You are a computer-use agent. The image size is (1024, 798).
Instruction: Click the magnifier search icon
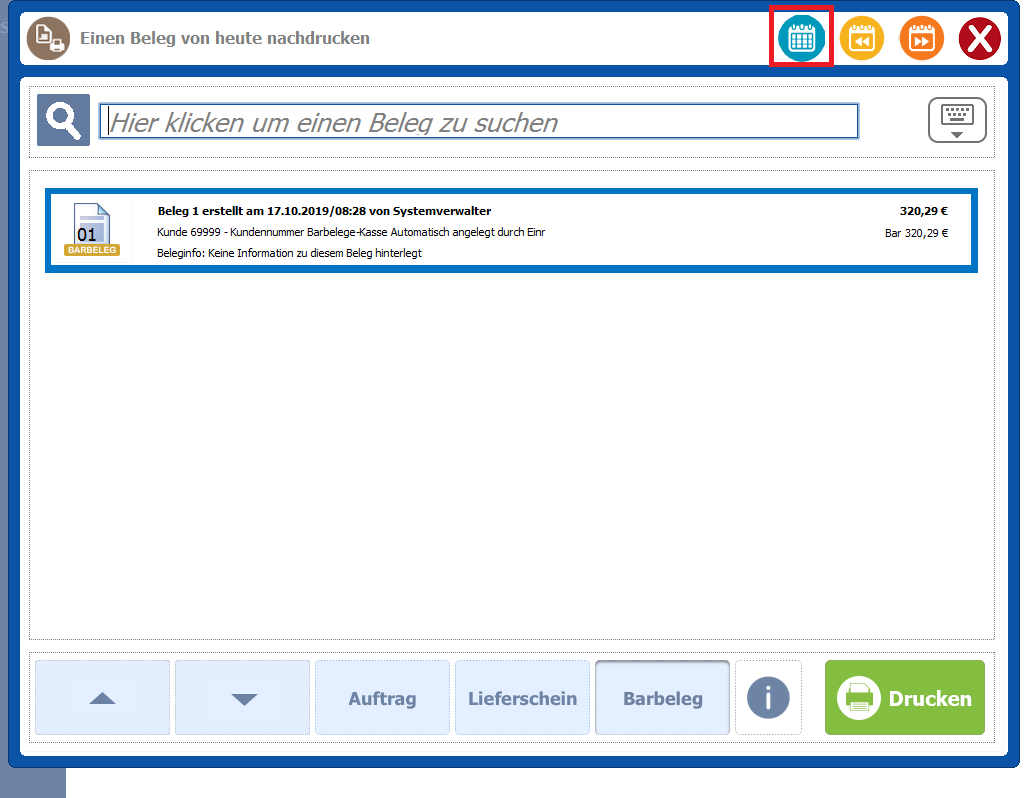63,120
